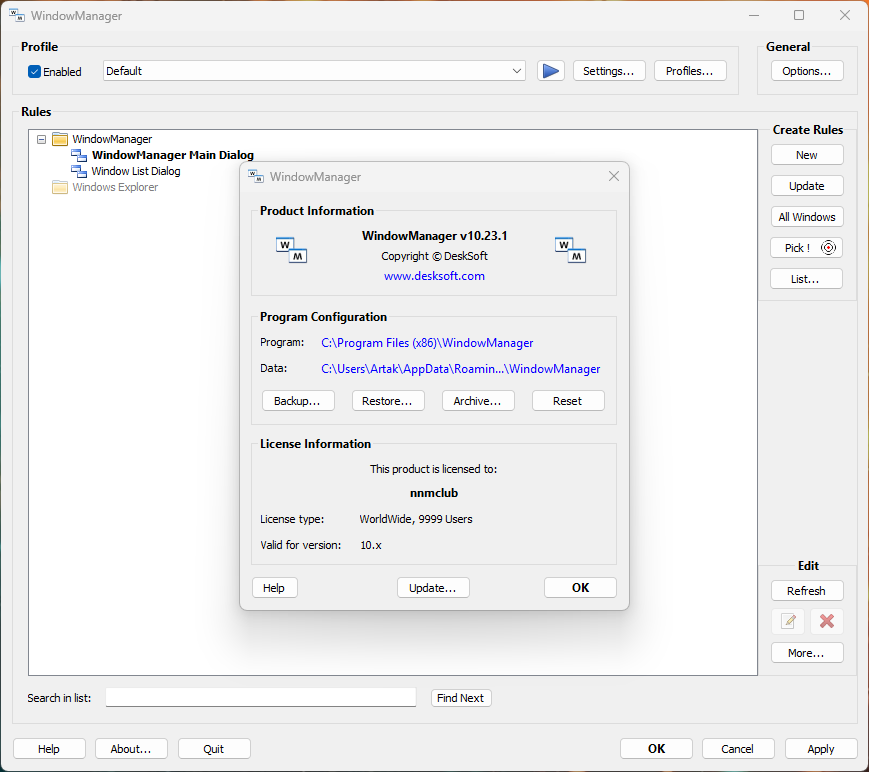The width and height of the screenshot is (869, 772).
Task: Click the left WindowManager logo in Product Information
Action: coord(291,250)
